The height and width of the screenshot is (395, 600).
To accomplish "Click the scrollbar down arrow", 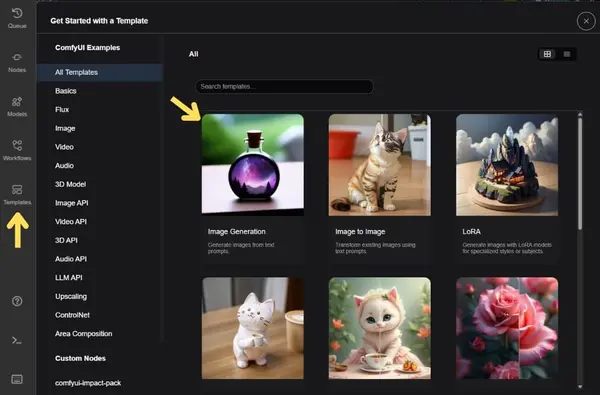I will coord(580,387).
